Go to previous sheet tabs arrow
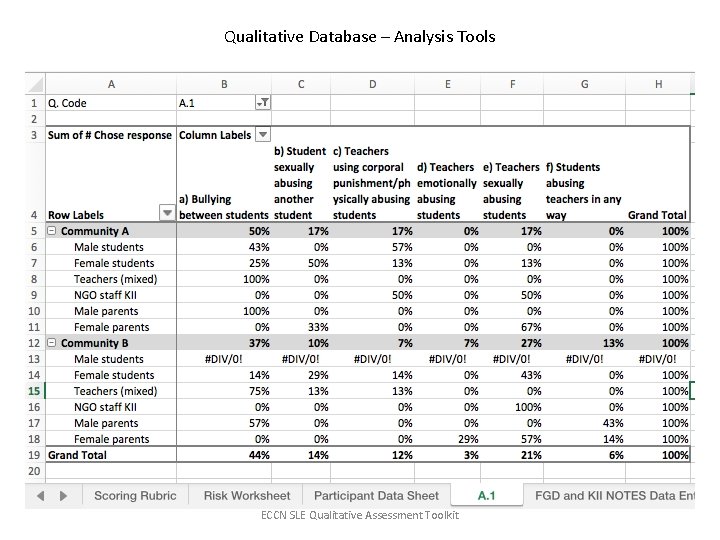This screenshot has height=540, width=720. coord(40,496)
